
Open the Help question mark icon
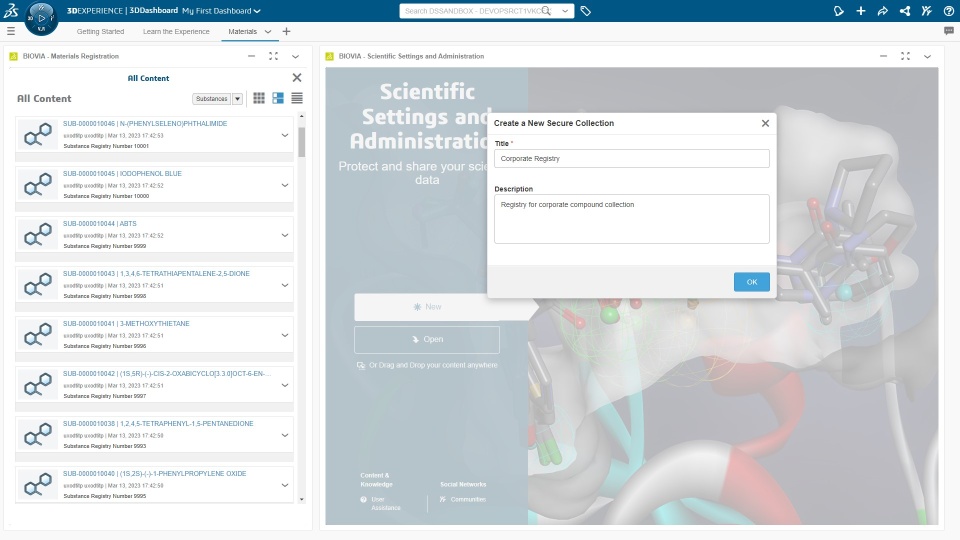tap(948, 11)
